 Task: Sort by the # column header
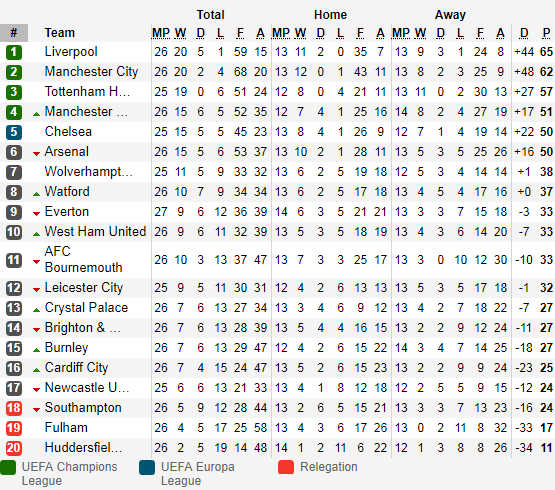tap(14, 33)
